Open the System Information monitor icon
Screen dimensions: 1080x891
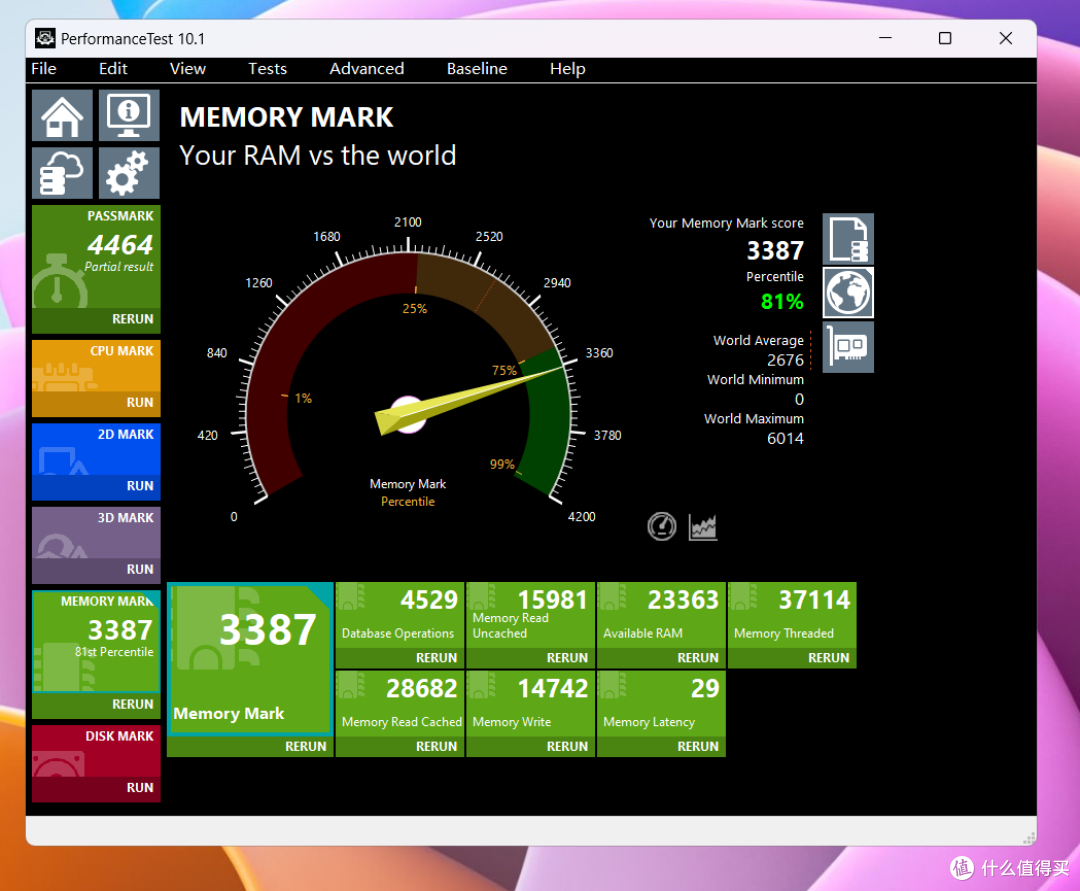coord(129,116)
